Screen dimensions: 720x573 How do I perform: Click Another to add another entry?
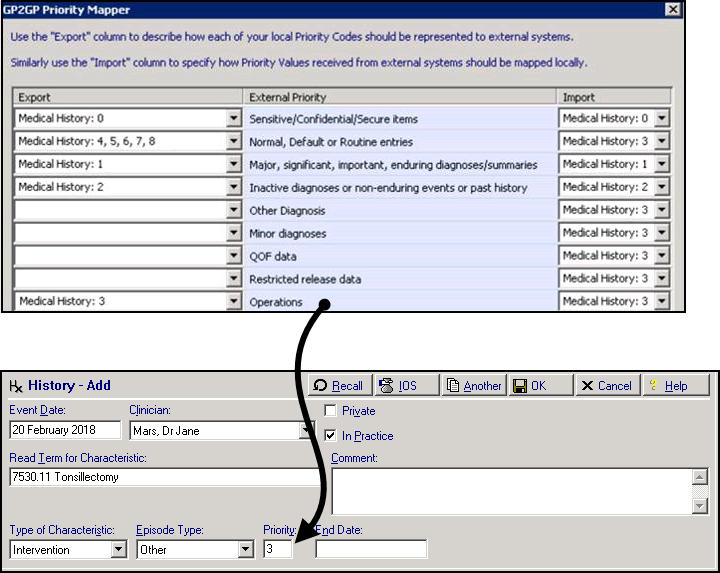[x=473, y=386]
